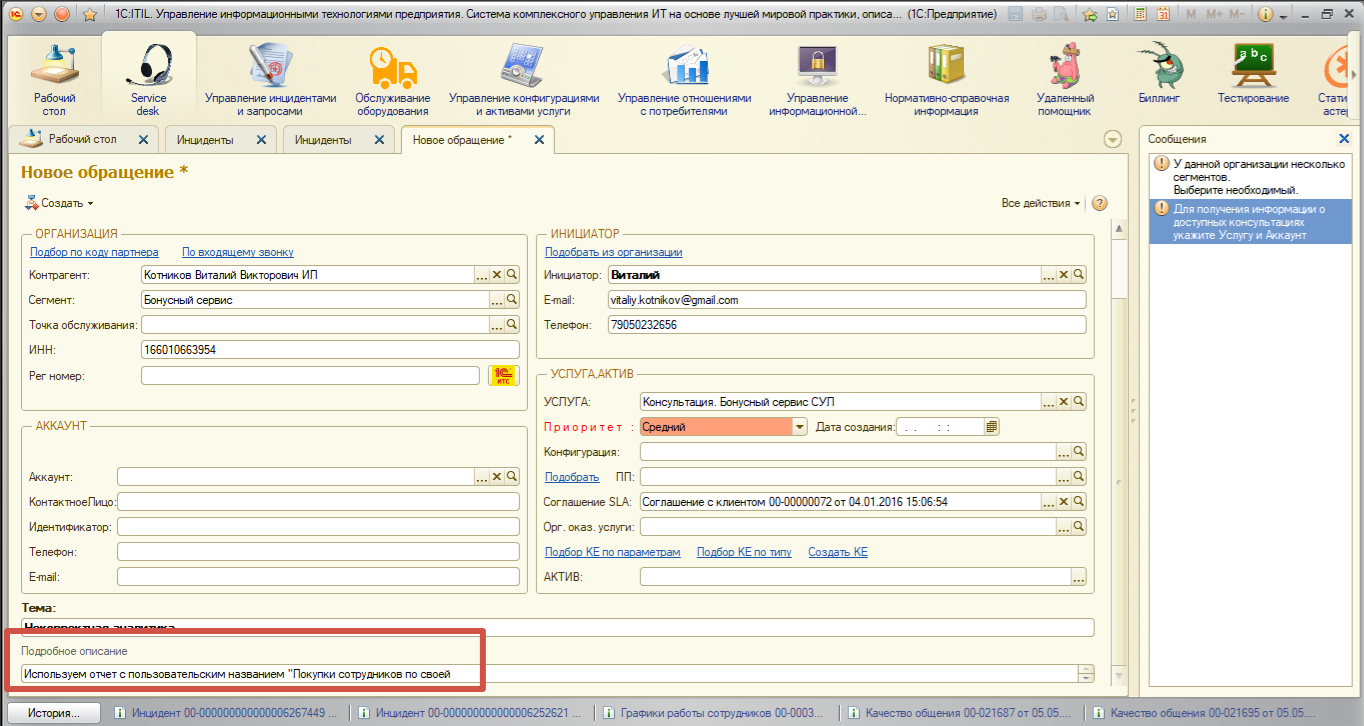The height and width of the screenshot is (726, 1364).
Task: Click Подбор КЕ по параметрам link
Action: coord(612,552)
